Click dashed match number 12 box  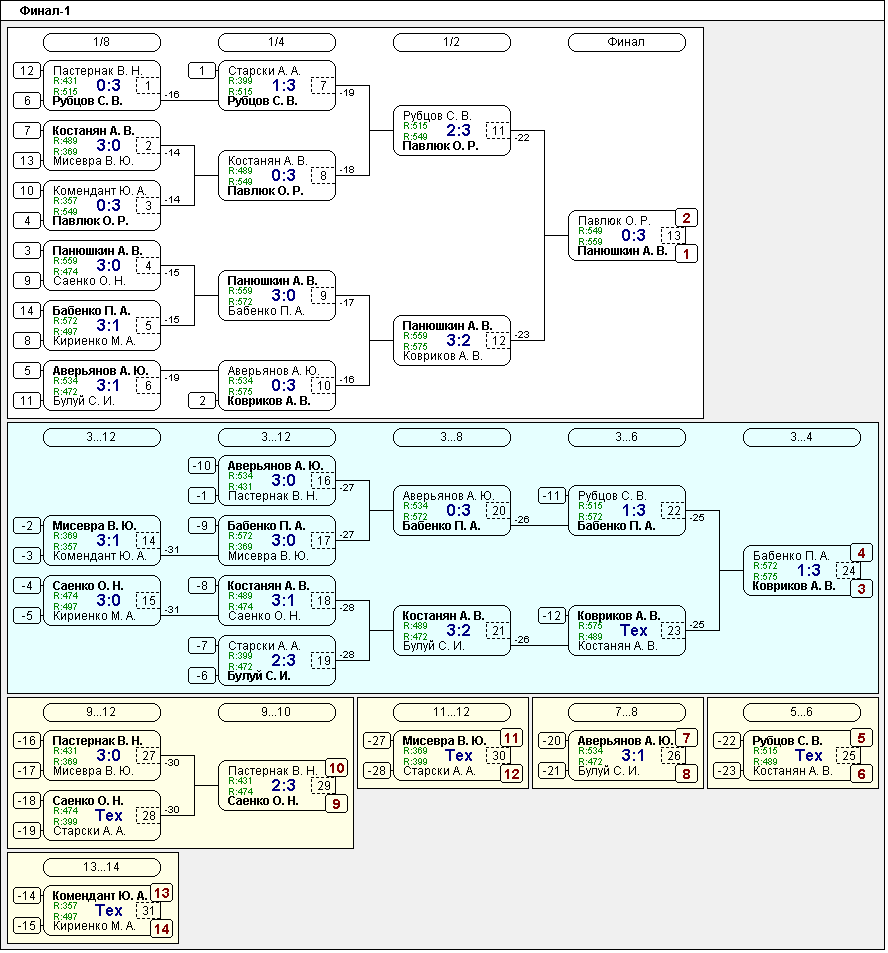point(498,341)
